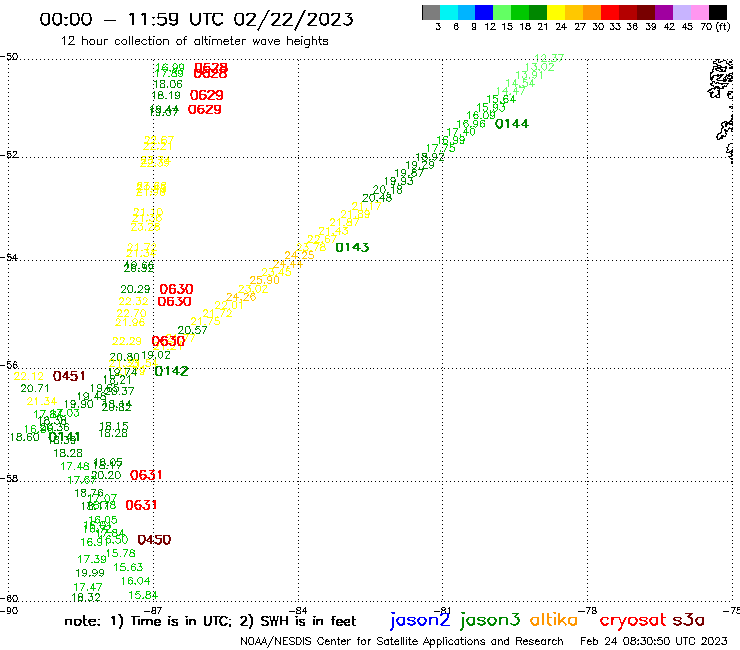Image resolution: width=740 pixels, height=650 pixels.
Task: Click the -58 latitude axis label
Action: (x=9, y=478)
